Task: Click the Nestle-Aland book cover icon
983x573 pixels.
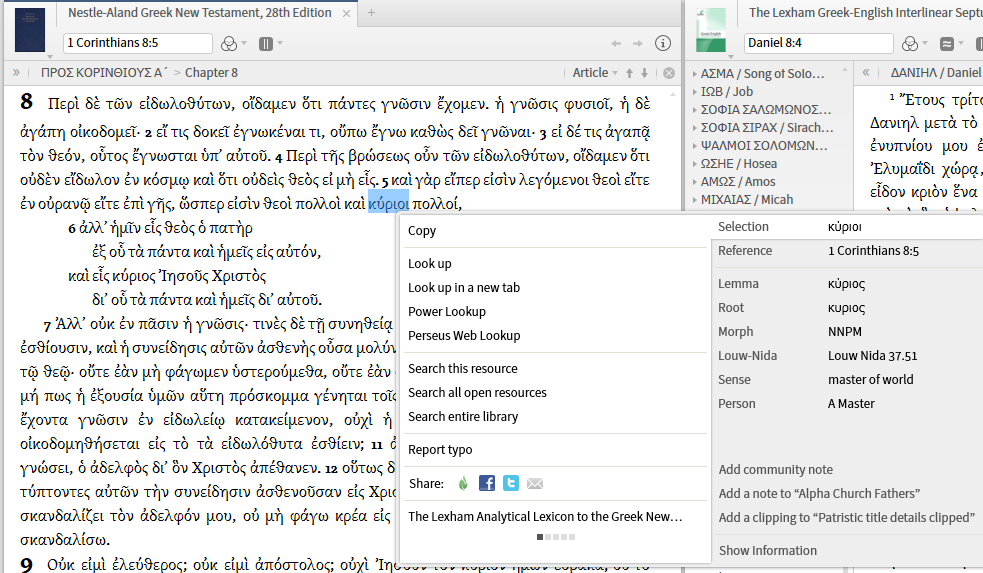Action: coord(29,29)
